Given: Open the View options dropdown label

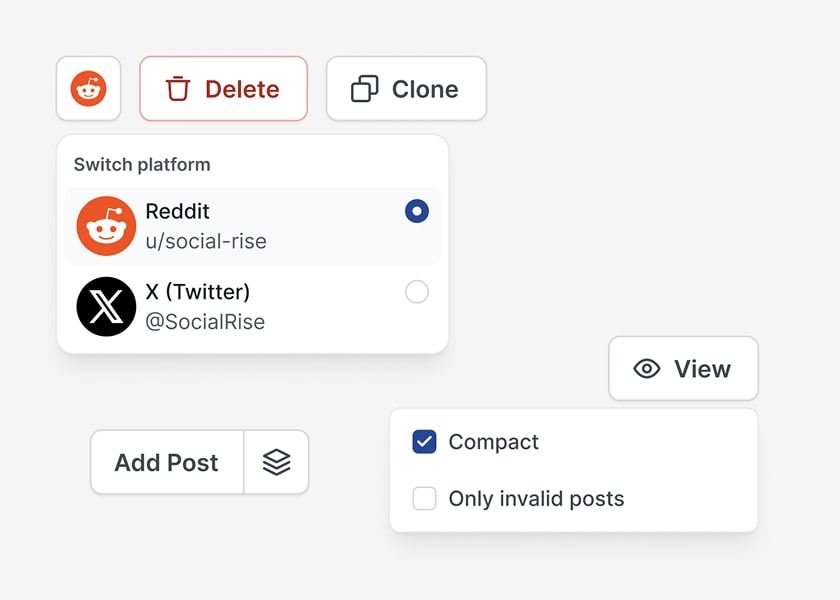Looking at the screenshot, I should tap(702, 369).
